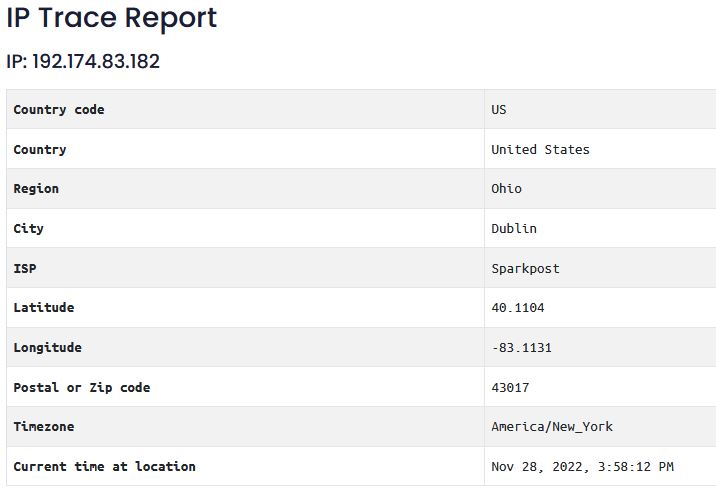Click the Longitude value -83.1131
The width and height of the screenshot is (716, 493).
click(521, 348)
